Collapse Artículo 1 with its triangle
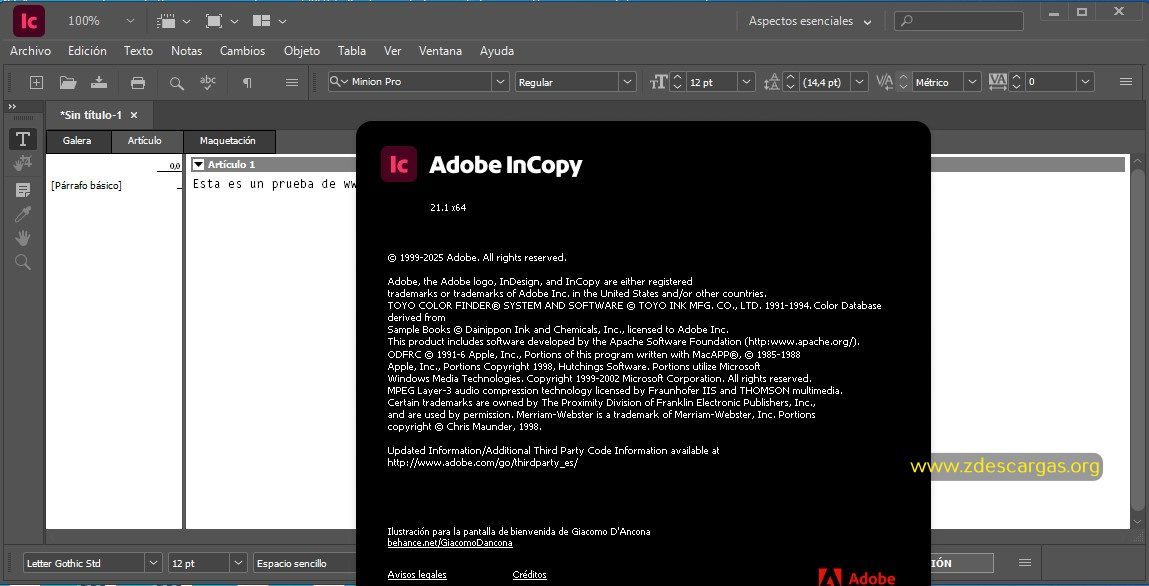 tap(198, 164)
